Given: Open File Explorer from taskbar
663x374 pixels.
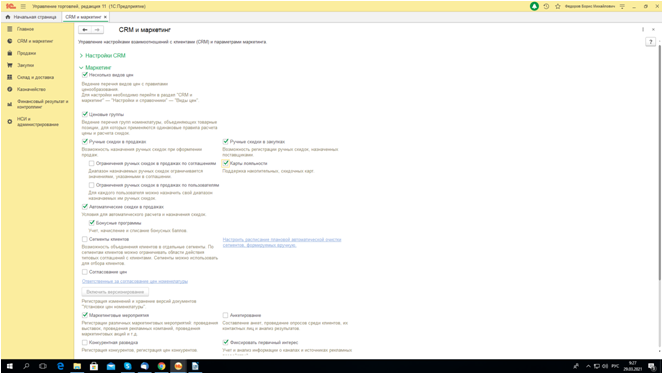Looking at the screenshot, I should (x=77, y=366).
